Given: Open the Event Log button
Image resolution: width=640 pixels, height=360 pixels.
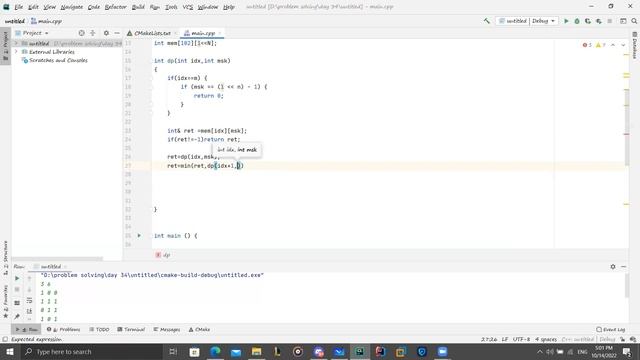Looking at the screenshot, I should tap(611, 329).
